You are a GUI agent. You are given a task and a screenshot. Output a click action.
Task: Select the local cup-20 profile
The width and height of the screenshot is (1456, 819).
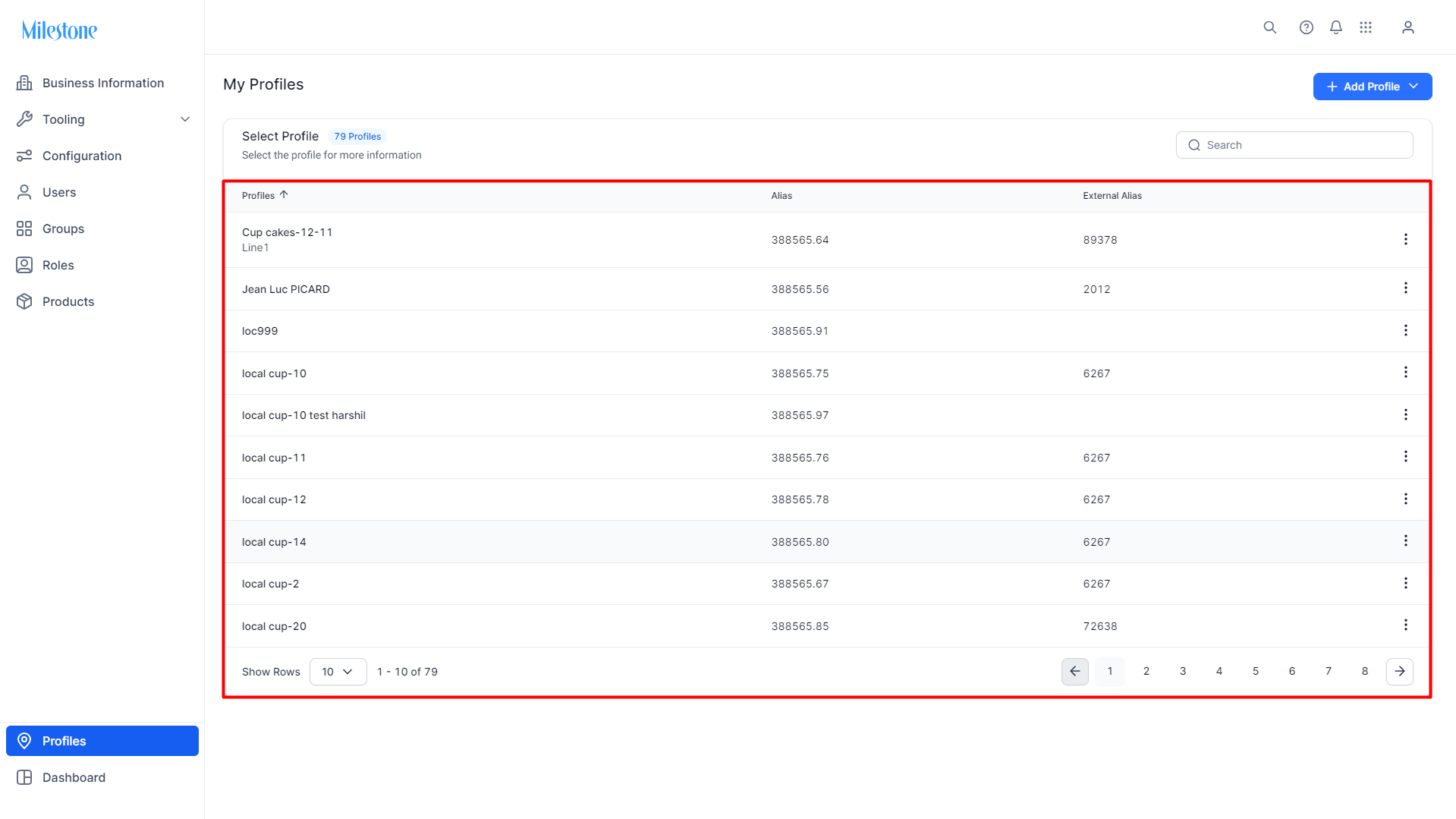pyautogui.click(x=274, y=626)
